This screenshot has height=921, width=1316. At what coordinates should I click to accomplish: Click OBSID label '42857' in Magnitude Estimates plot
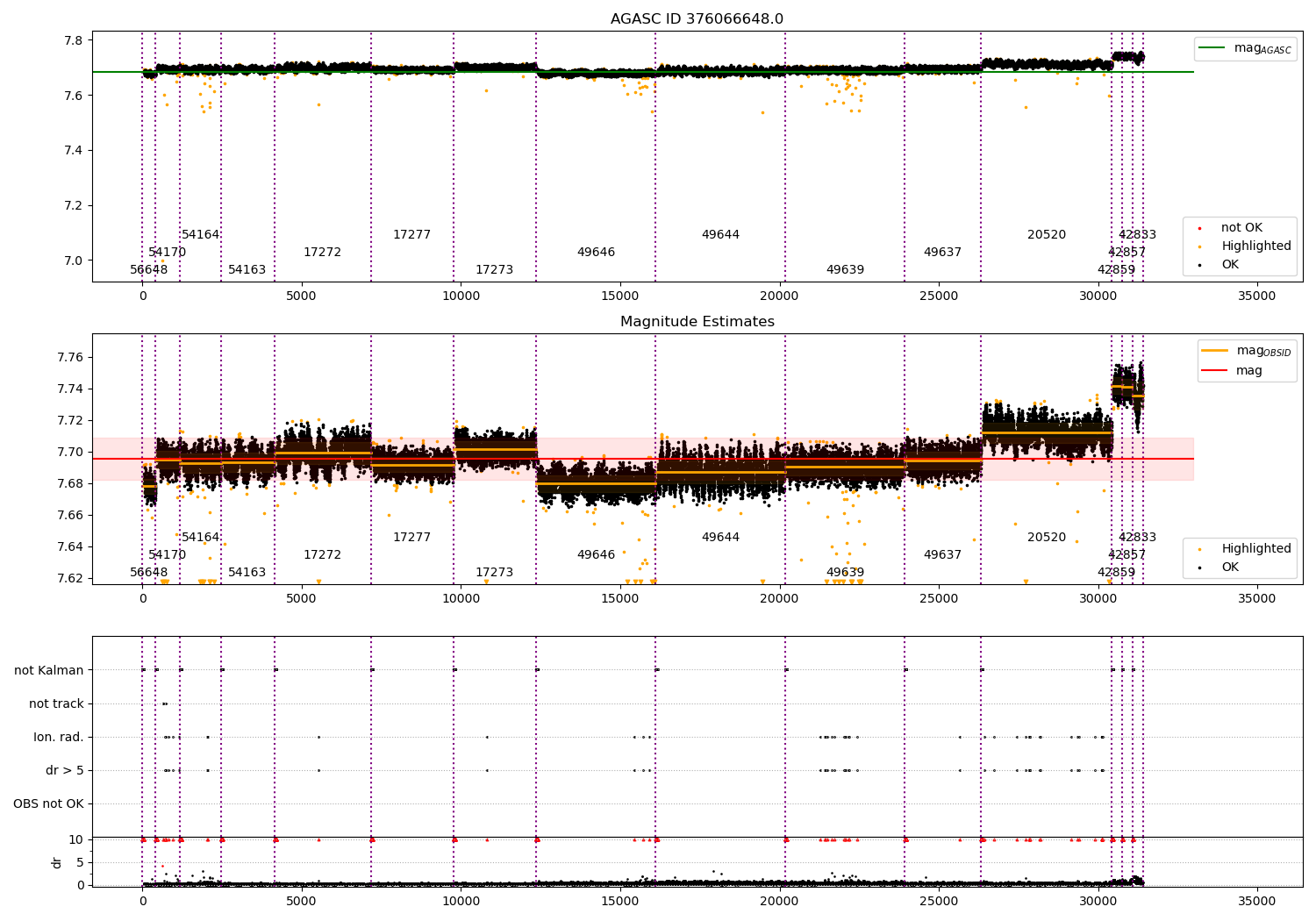(x=1127, y=555)
